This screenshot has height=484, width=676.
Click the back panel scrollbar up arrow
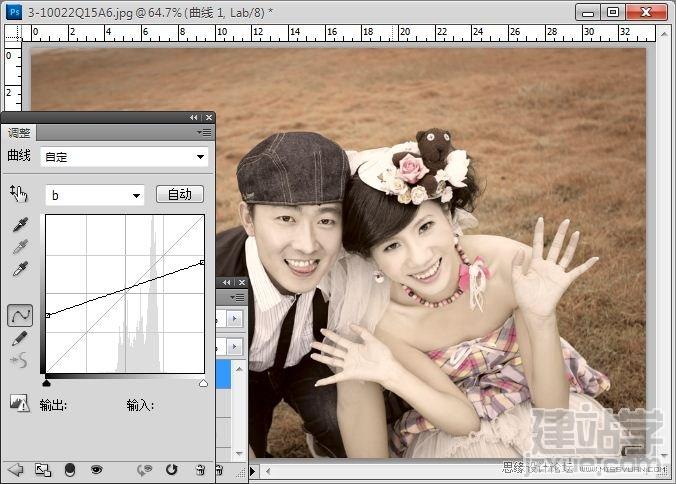[x=240, y=369]
